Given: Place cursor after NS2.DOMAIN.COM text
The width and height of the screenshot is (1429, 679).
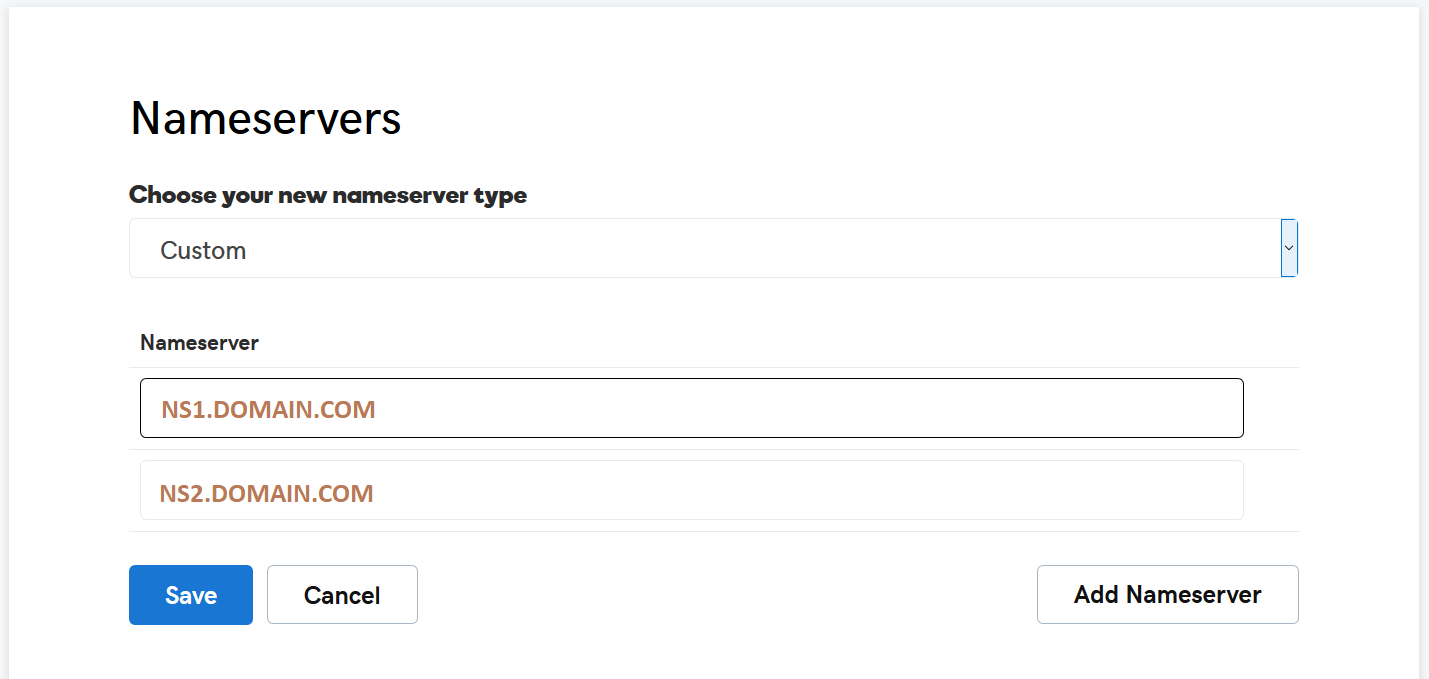Looking at the screenshot, I should click(376, 493).
